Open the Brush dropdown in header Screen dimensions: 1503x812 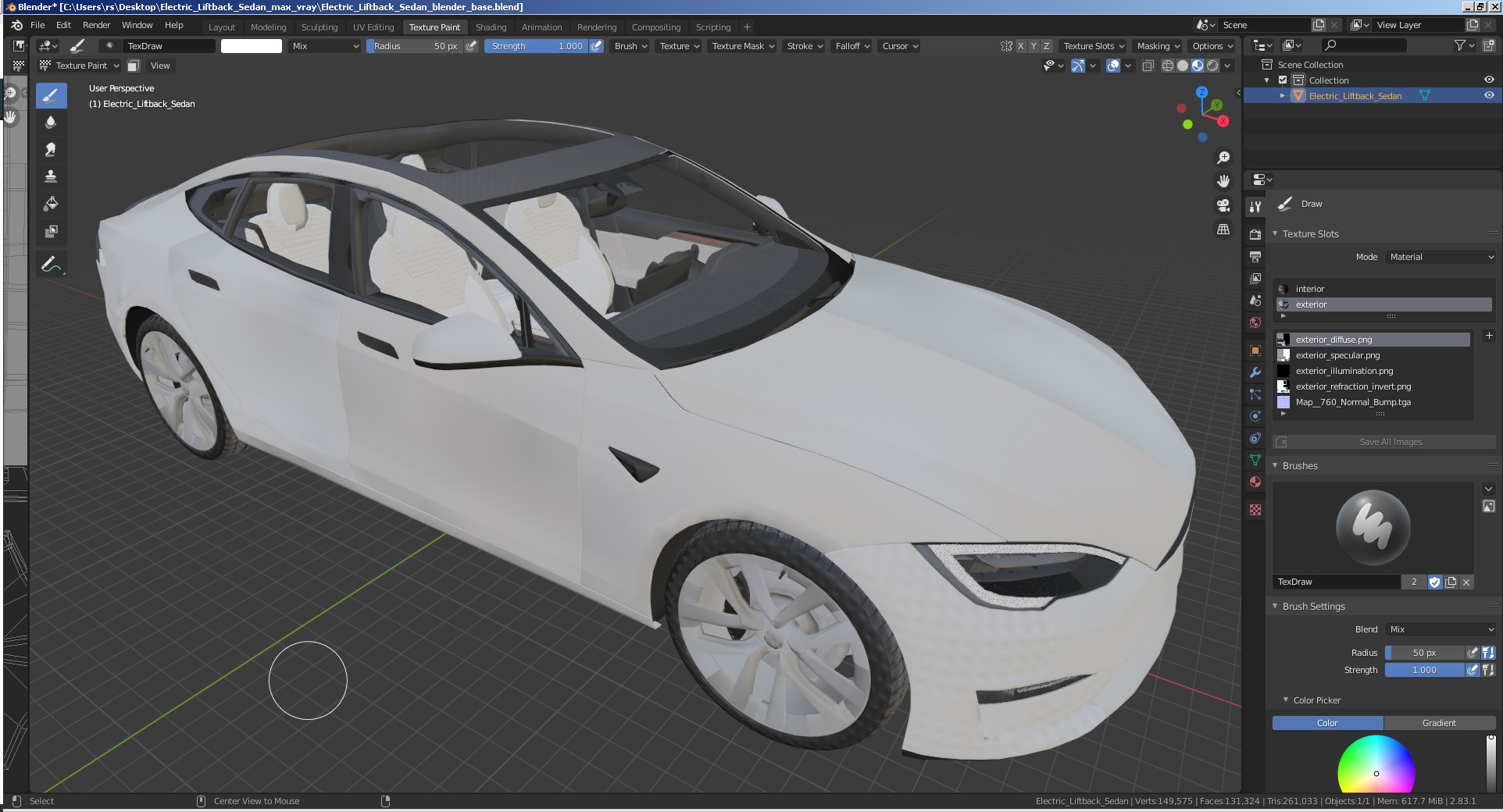coord(630,46)
